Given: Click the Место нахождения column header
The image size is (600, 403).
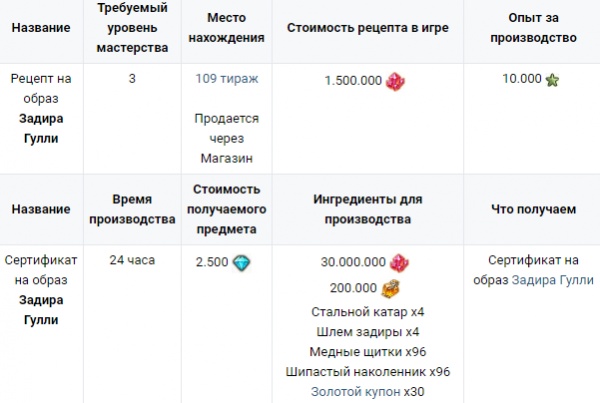Looking at the screenshot, I should coord(227,28).
